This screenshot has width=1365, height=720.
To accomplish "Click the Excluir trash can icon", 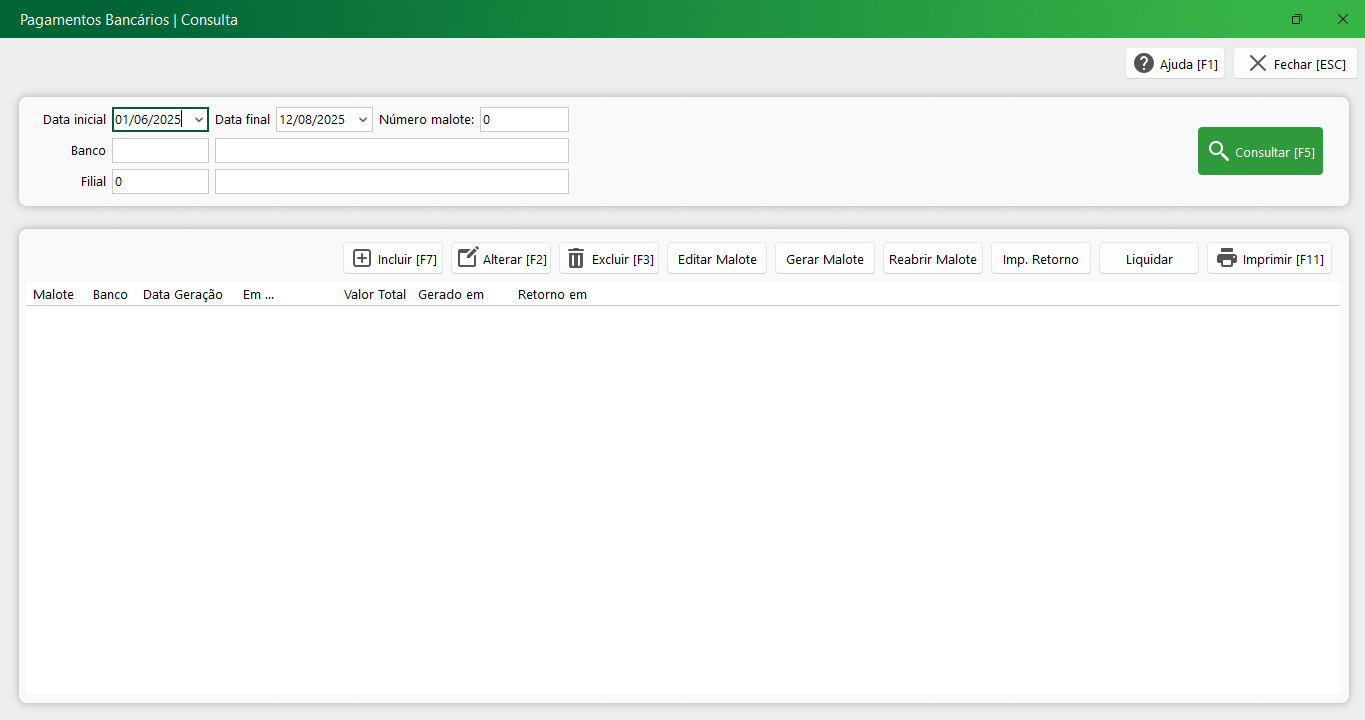I will click(x=576, y=259).
